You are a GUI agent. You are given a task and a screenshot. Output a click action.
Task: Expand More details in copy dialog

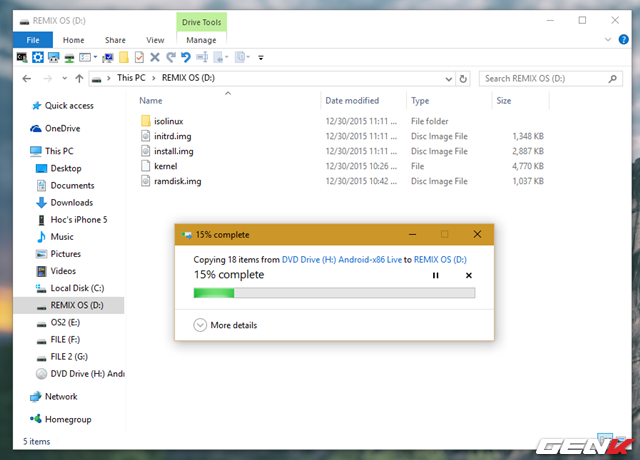click(225, 325)
